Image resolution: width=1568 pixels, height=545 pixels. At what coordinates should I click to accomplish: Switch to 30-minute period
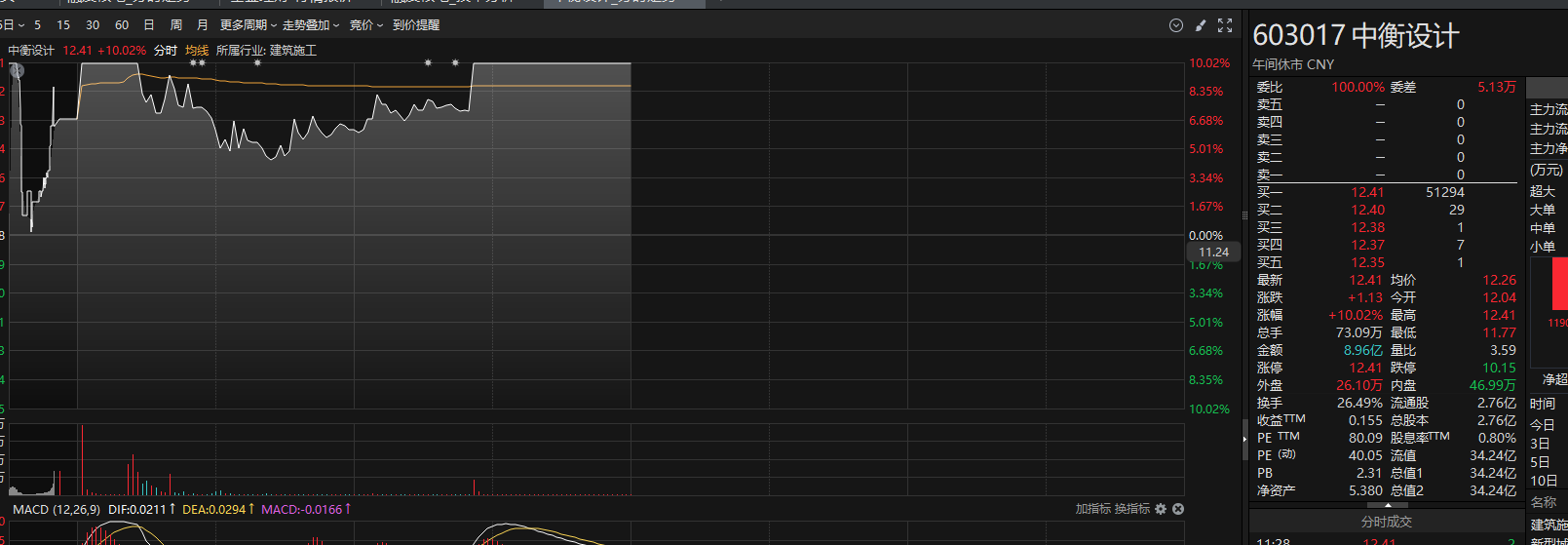coord(93,25)
